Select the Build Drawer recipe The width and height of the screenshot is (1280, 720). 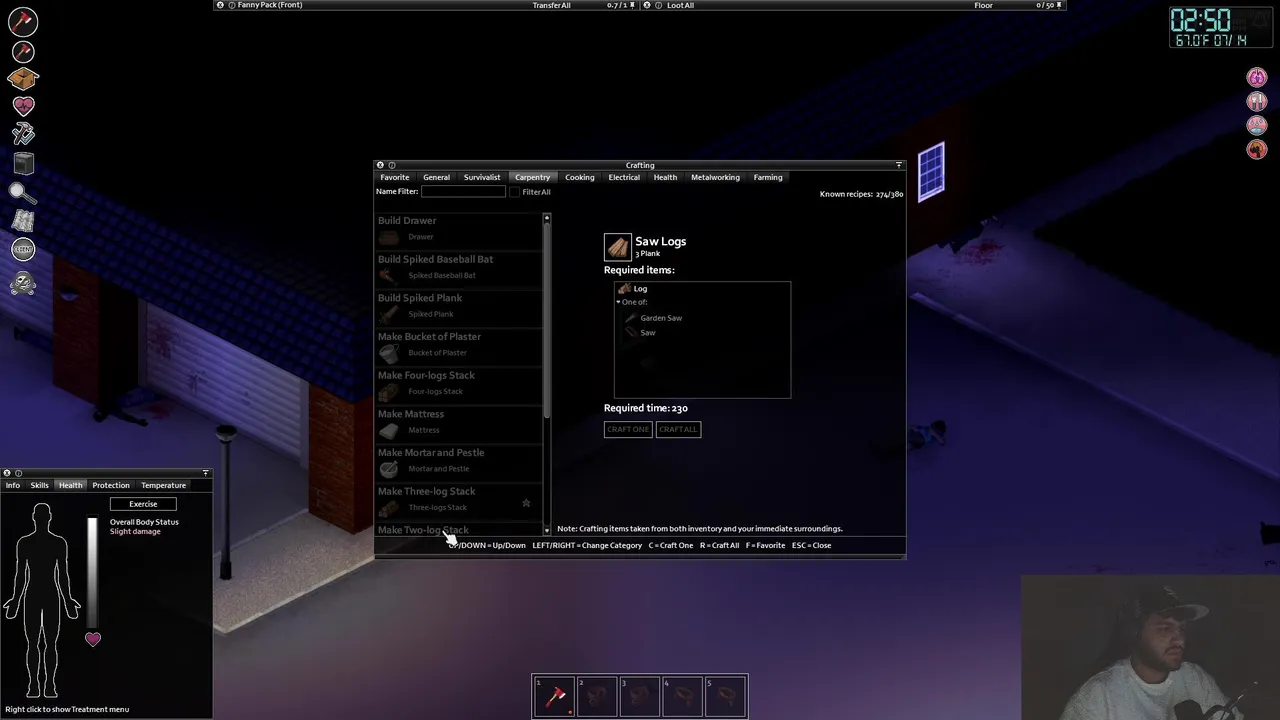pos(458,229)
